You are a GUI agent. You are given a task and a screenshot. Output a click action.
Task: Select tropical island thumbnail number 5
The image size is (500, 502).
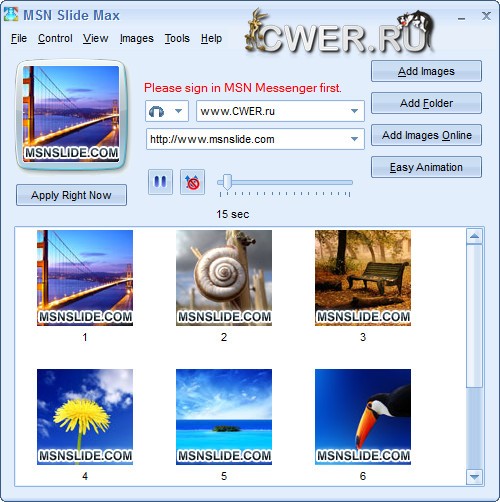coord(224,417)
